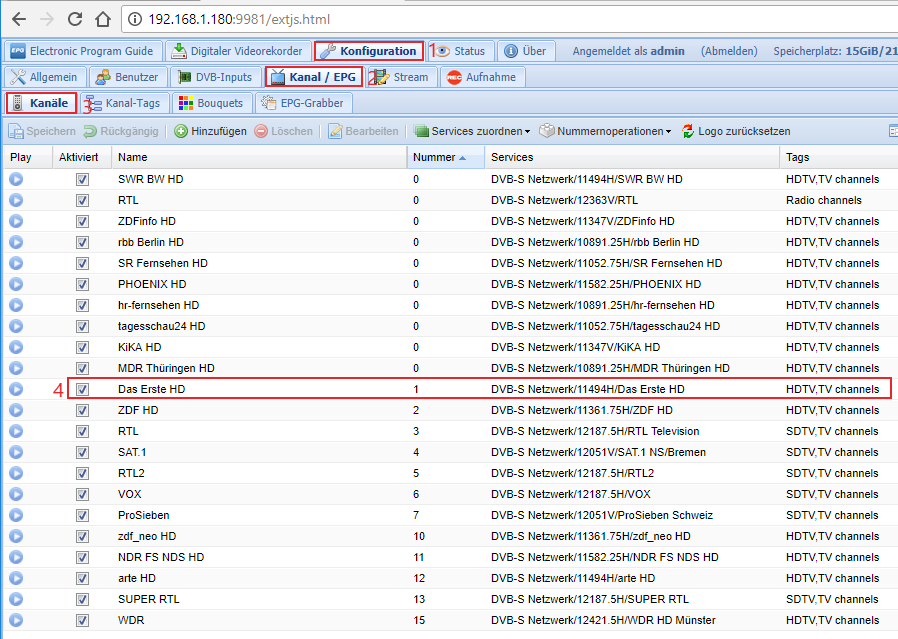Click the Abmelden logout link
This screenshot has height=639, width=898.
click(729, 51)
